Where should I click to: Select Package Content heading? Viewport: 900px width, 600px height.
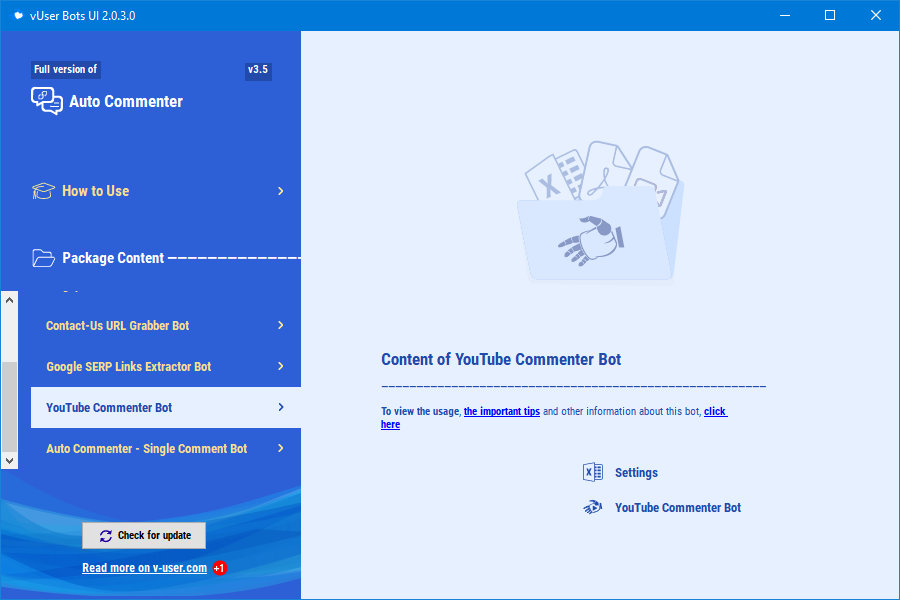tap(113, 258)
